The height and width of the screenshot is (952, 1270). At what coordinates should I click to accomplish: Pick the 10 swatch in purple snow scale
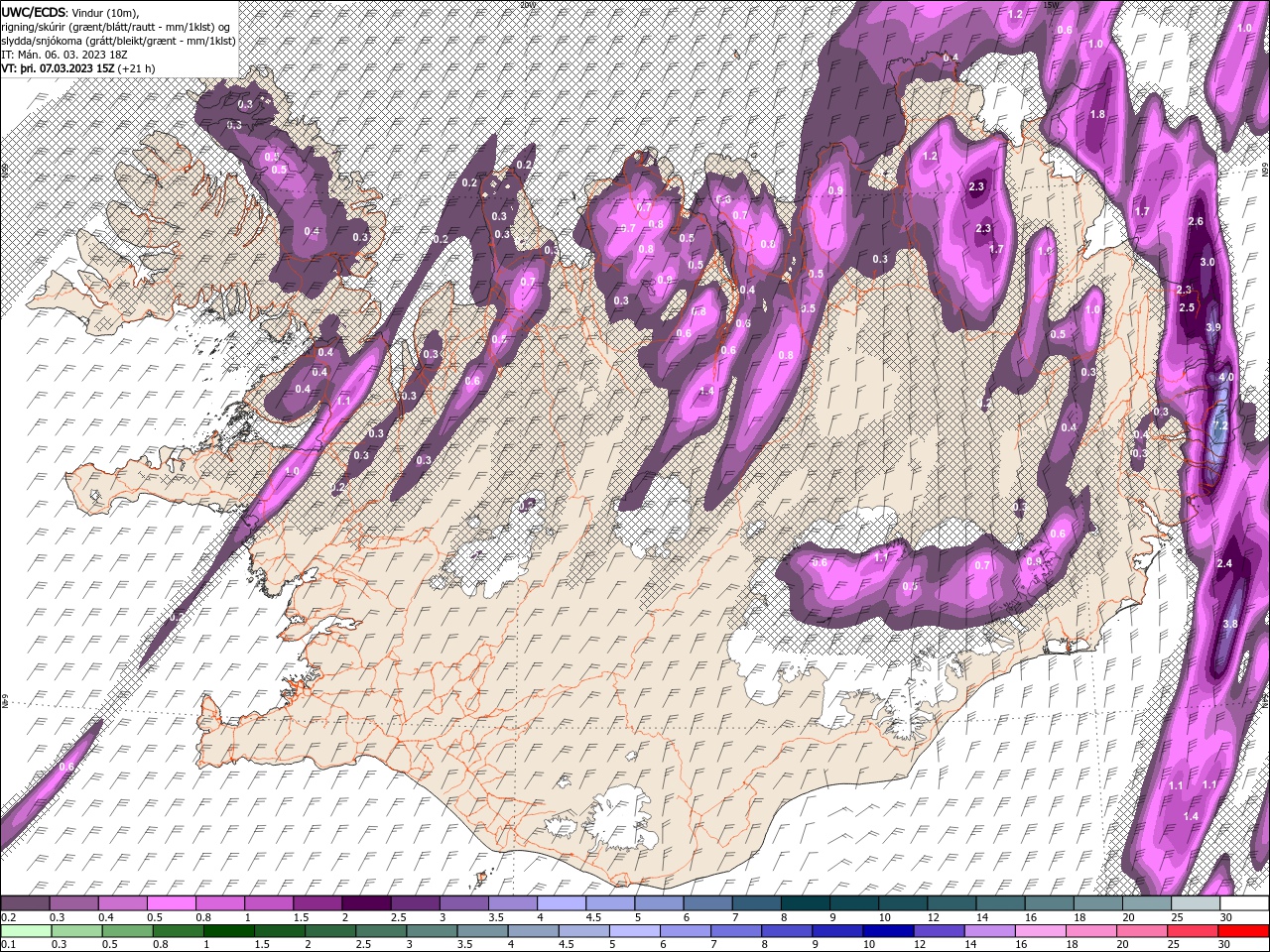pos(904,903)
